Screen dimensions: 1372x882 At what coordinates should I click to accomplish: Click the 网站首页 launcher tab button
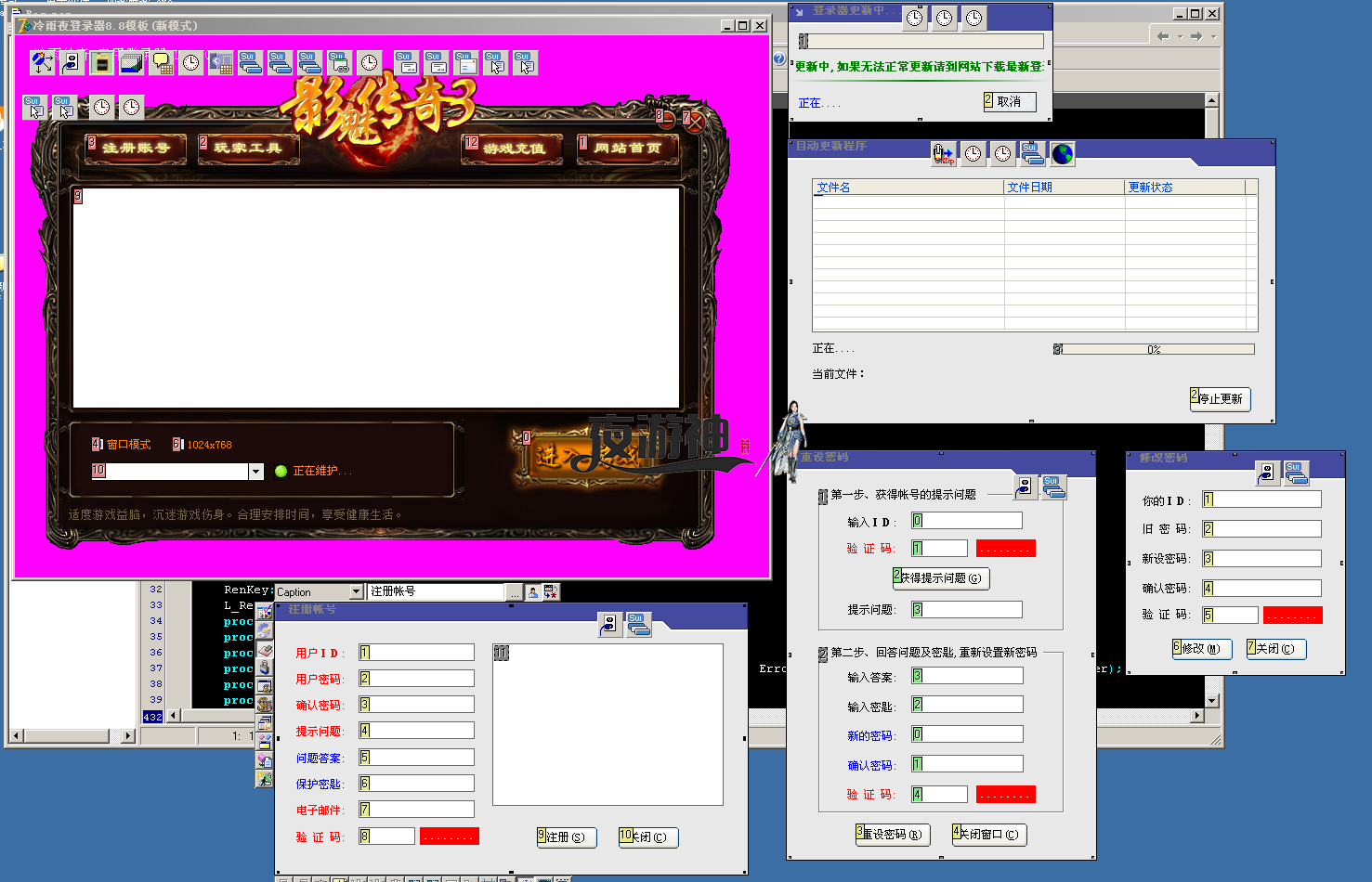628,149
